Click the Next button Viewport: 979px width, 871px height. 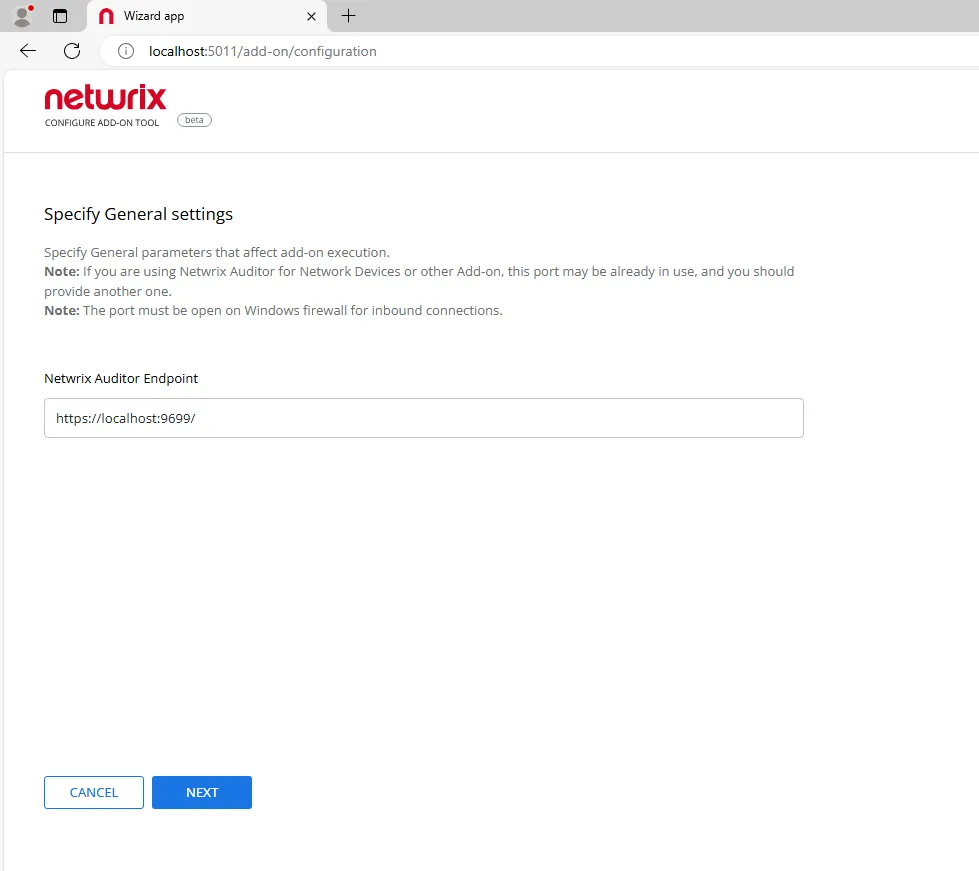[x=202, y=792]
